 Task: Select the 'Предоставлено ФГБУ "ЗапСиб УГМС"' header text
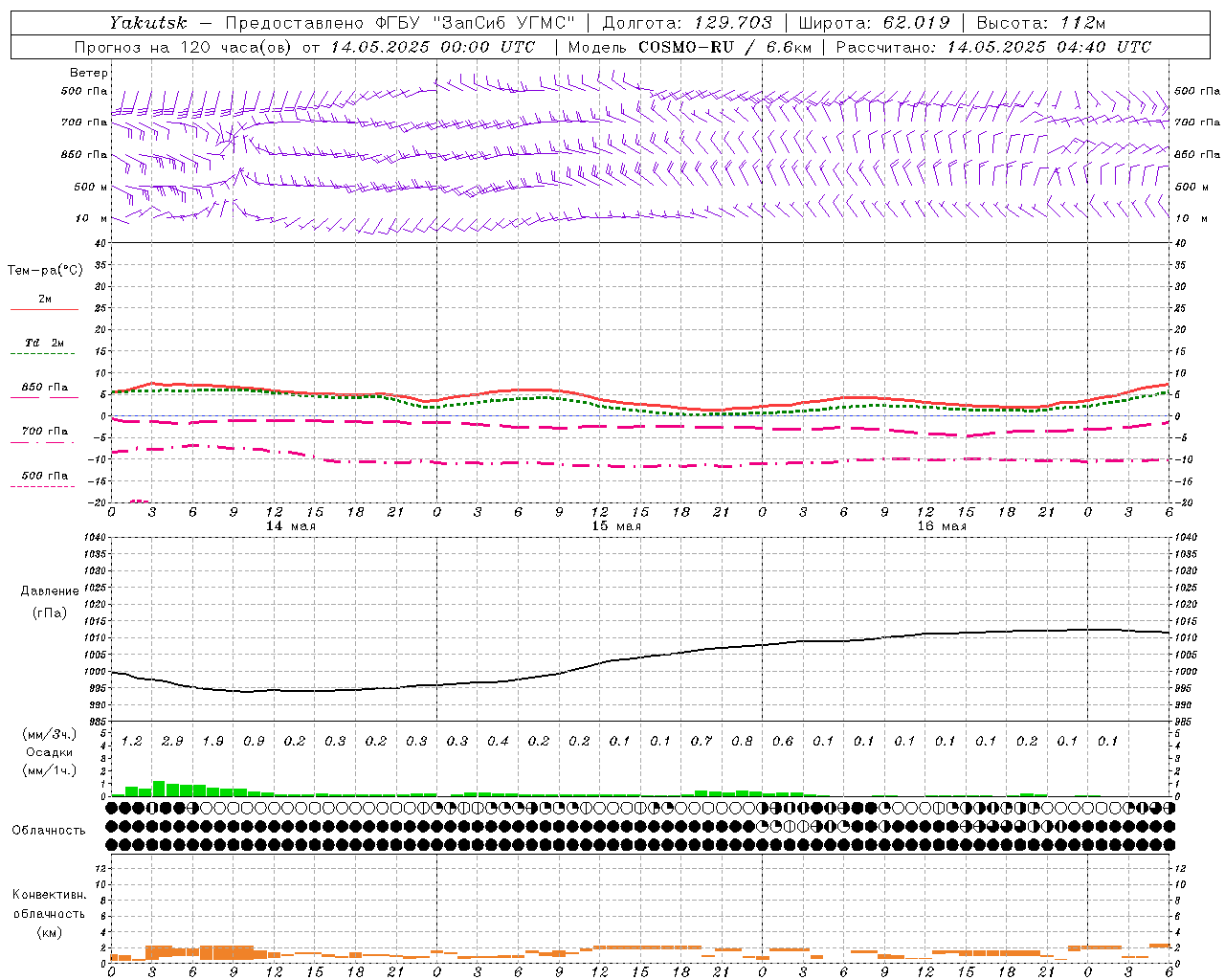coord(400,23)
